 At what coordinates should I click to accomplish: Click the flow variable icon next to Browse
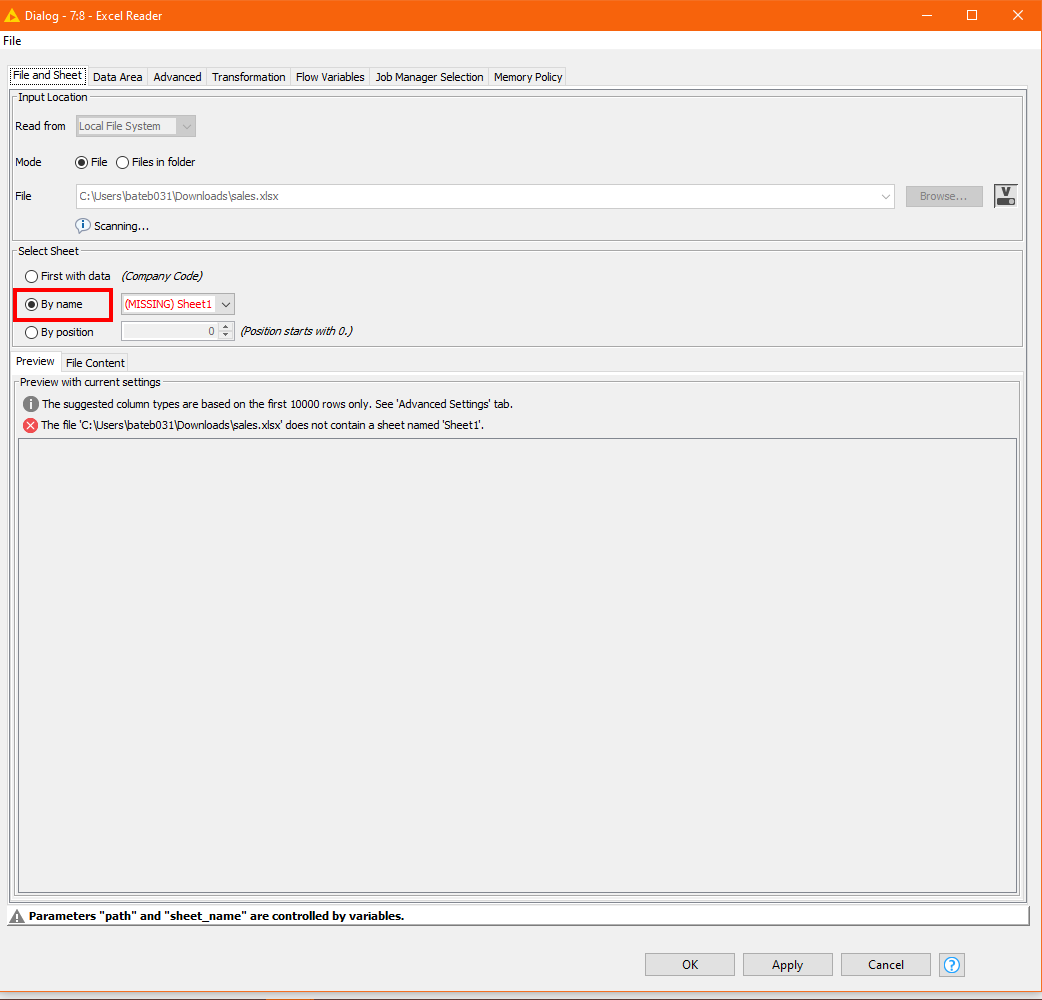coord(1005,196)
